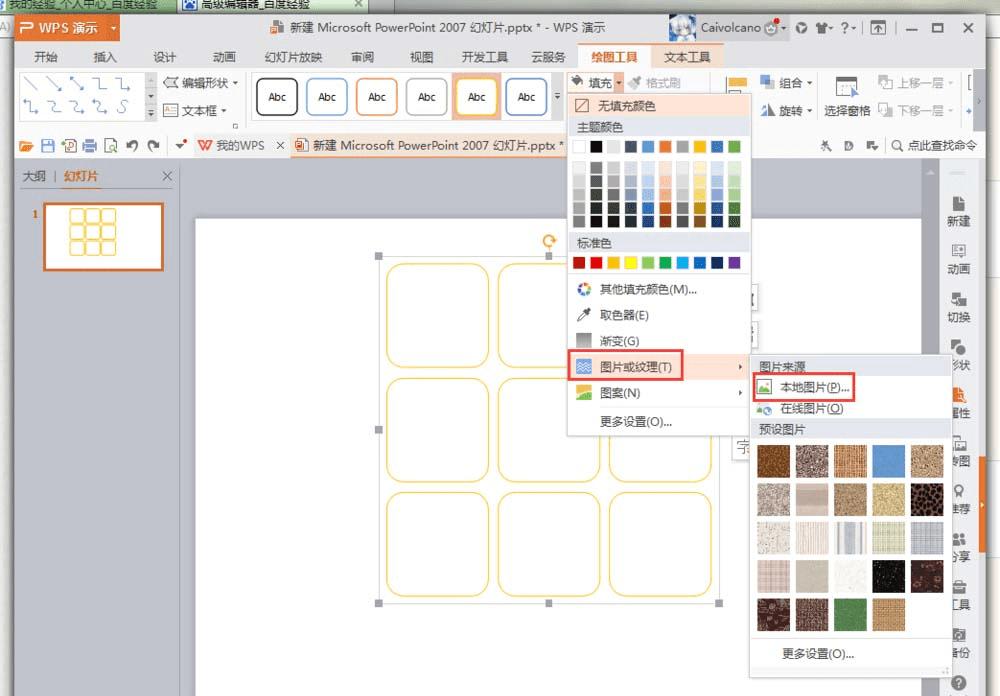Select 无填充颜色 (No Fill) option
The width and height of the screenshot is (1000, 696).
click(627, 105)
